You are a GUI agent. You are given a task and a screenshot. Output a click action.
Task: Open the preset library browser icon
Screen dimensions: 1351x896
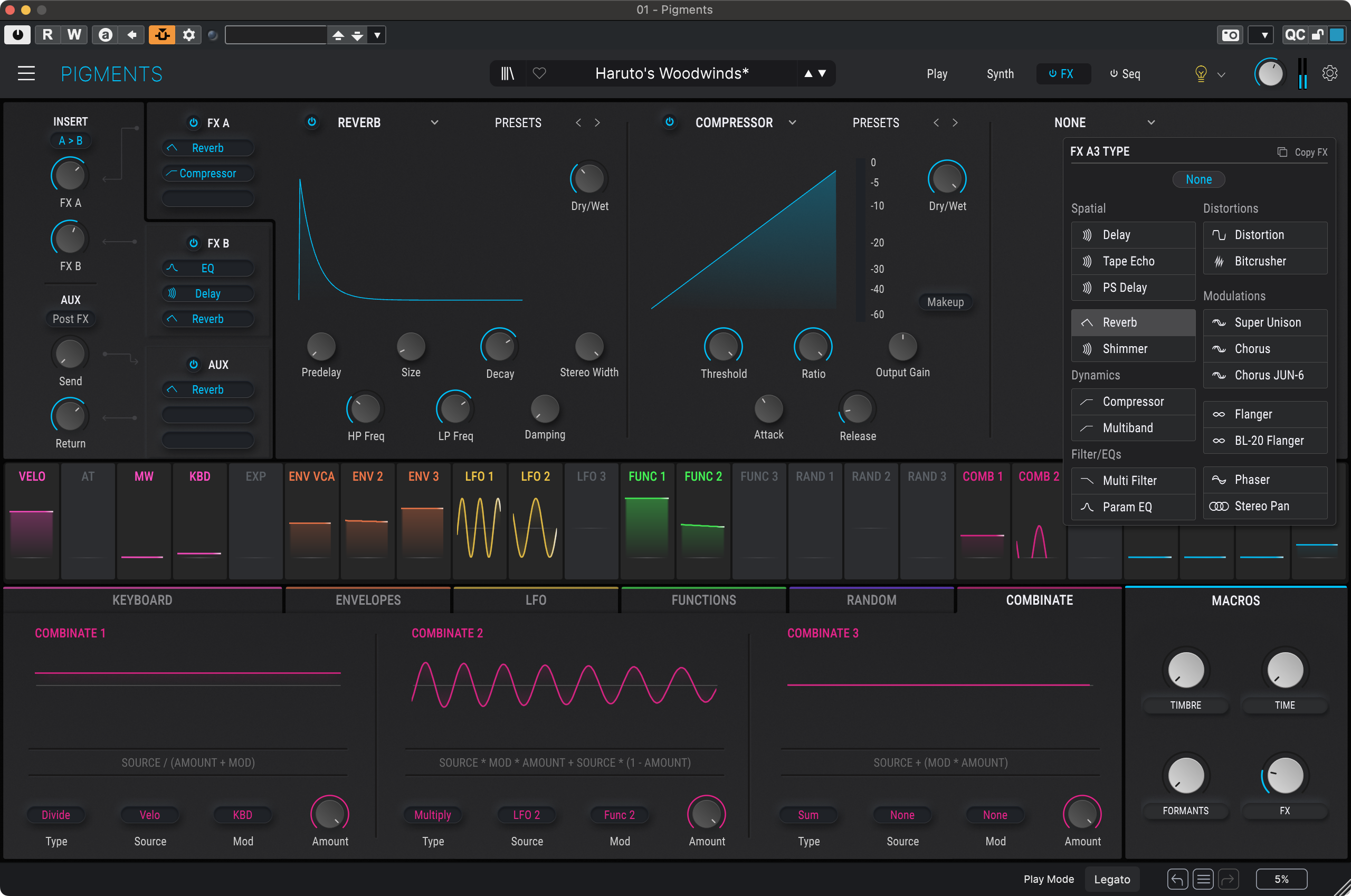[508, 73]
